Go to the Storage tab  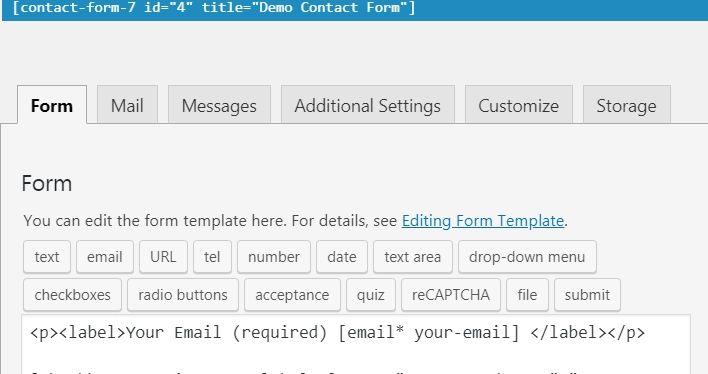[x=627, y=104]
